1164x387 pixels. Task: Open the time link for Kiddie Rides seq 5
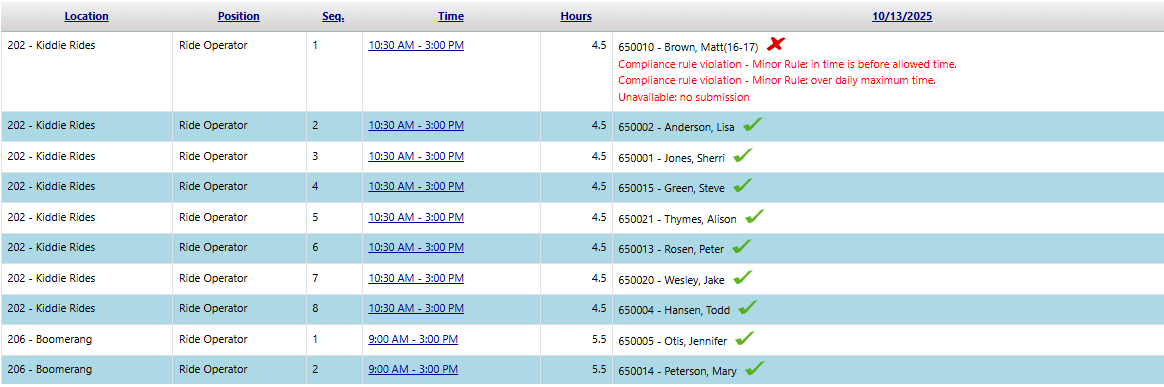pyautogui.click(x=416, y=217)
